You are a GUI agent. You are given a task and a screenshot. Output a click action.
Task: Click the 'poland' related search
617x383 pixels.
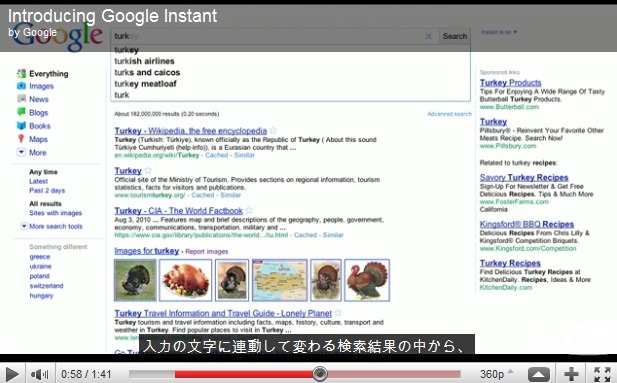point(39,276)
